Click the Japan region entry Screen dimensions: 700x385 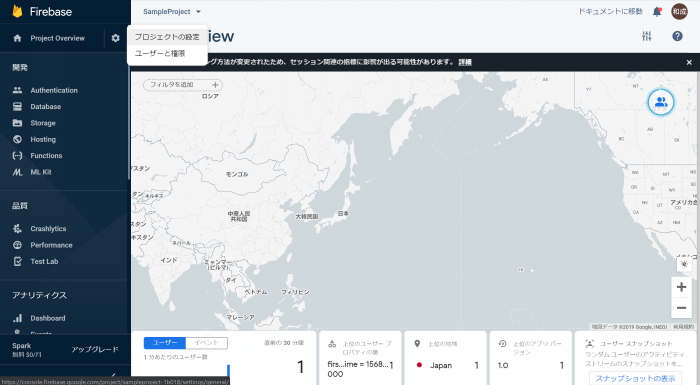coord(441,365)
